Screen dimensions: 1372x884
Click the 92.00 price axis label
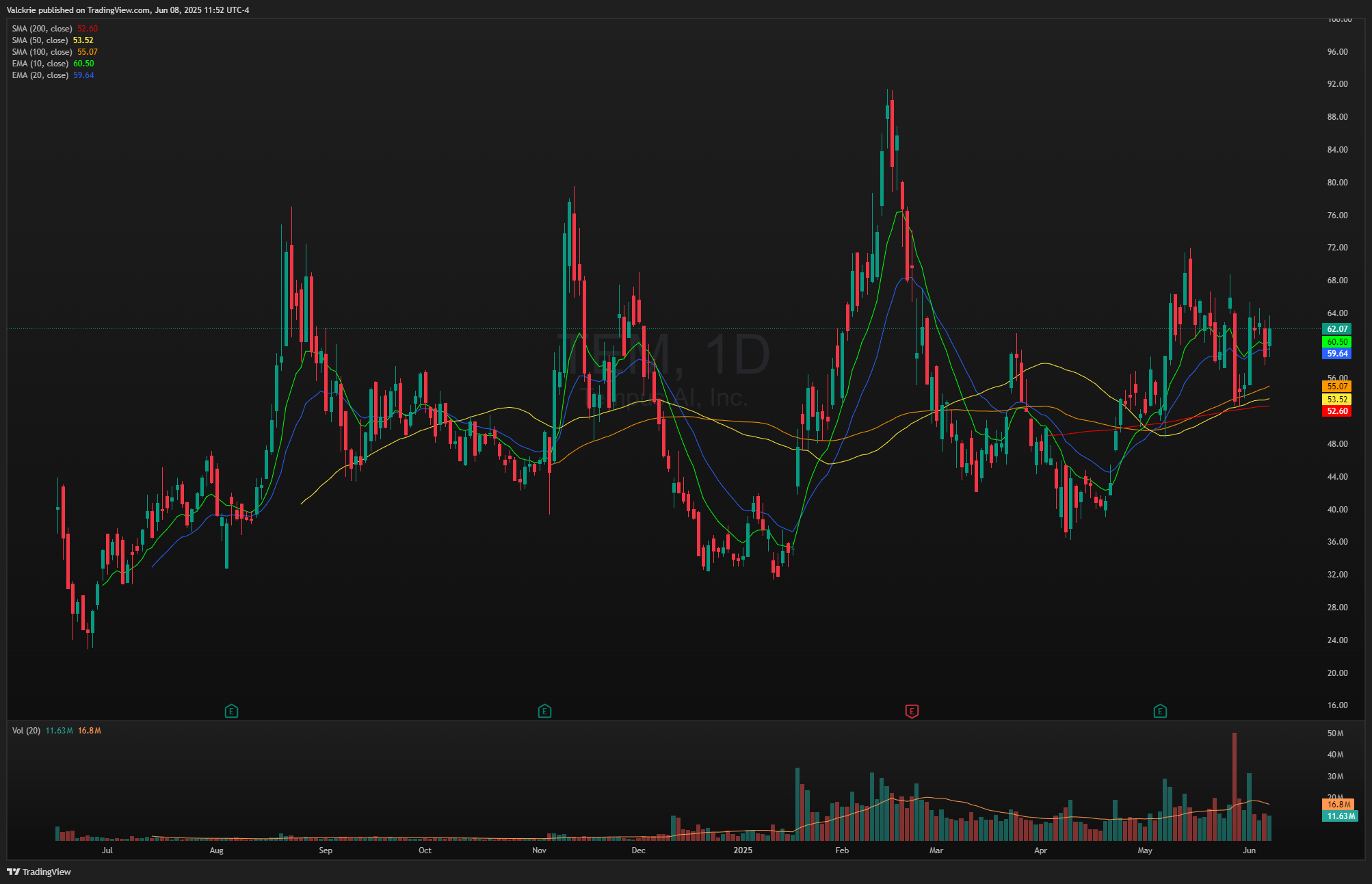tap(1337, 84)
